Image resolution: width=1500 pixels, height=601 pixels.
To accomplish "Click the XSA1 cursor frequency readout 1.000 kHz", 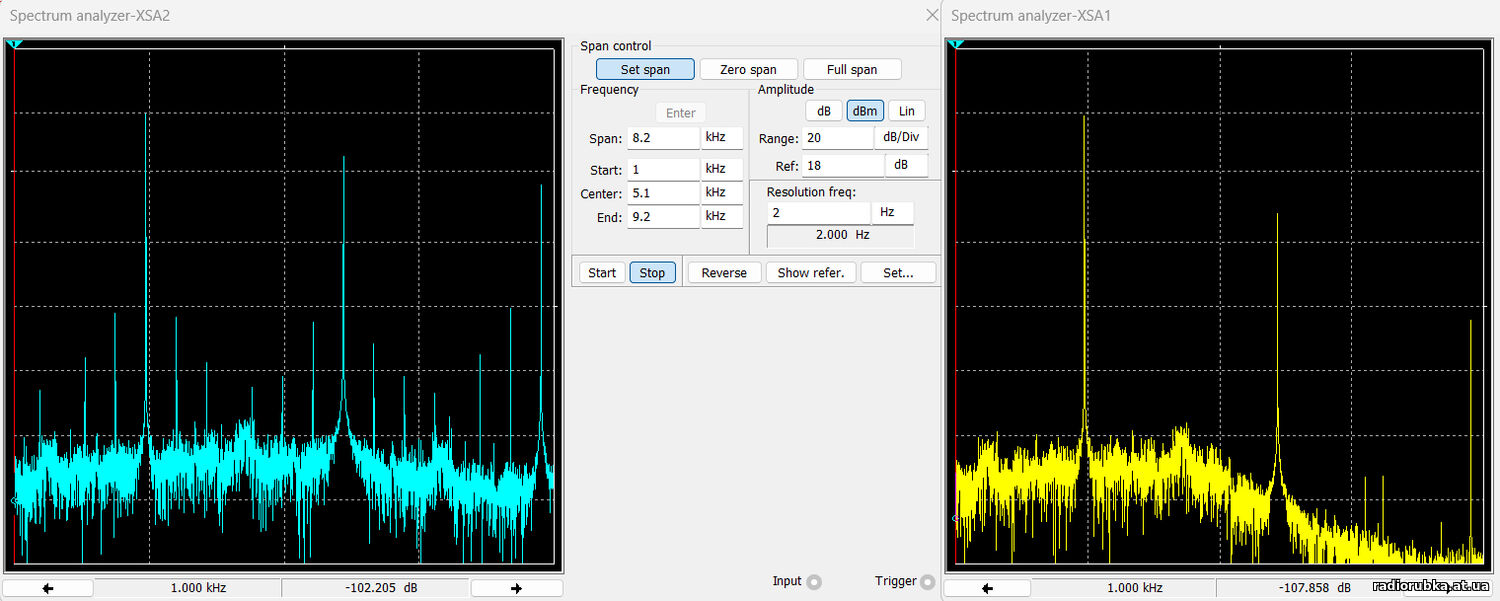I will 1125,588.
